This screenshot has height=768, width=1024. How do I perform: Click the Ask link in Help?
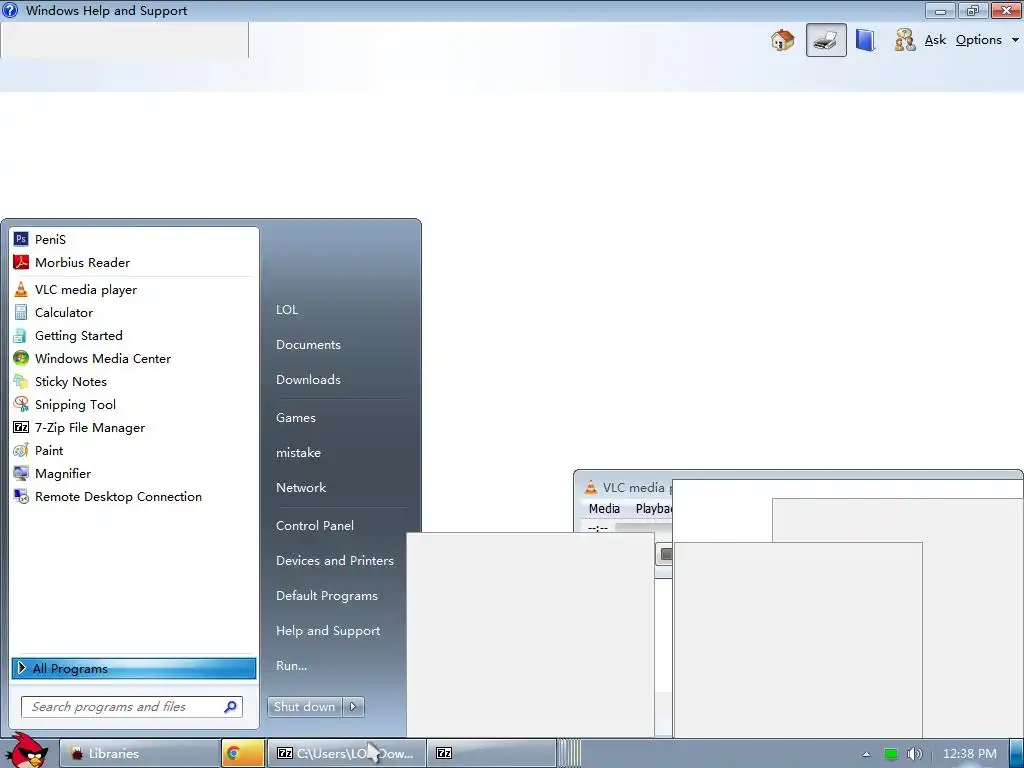(935, 40)
